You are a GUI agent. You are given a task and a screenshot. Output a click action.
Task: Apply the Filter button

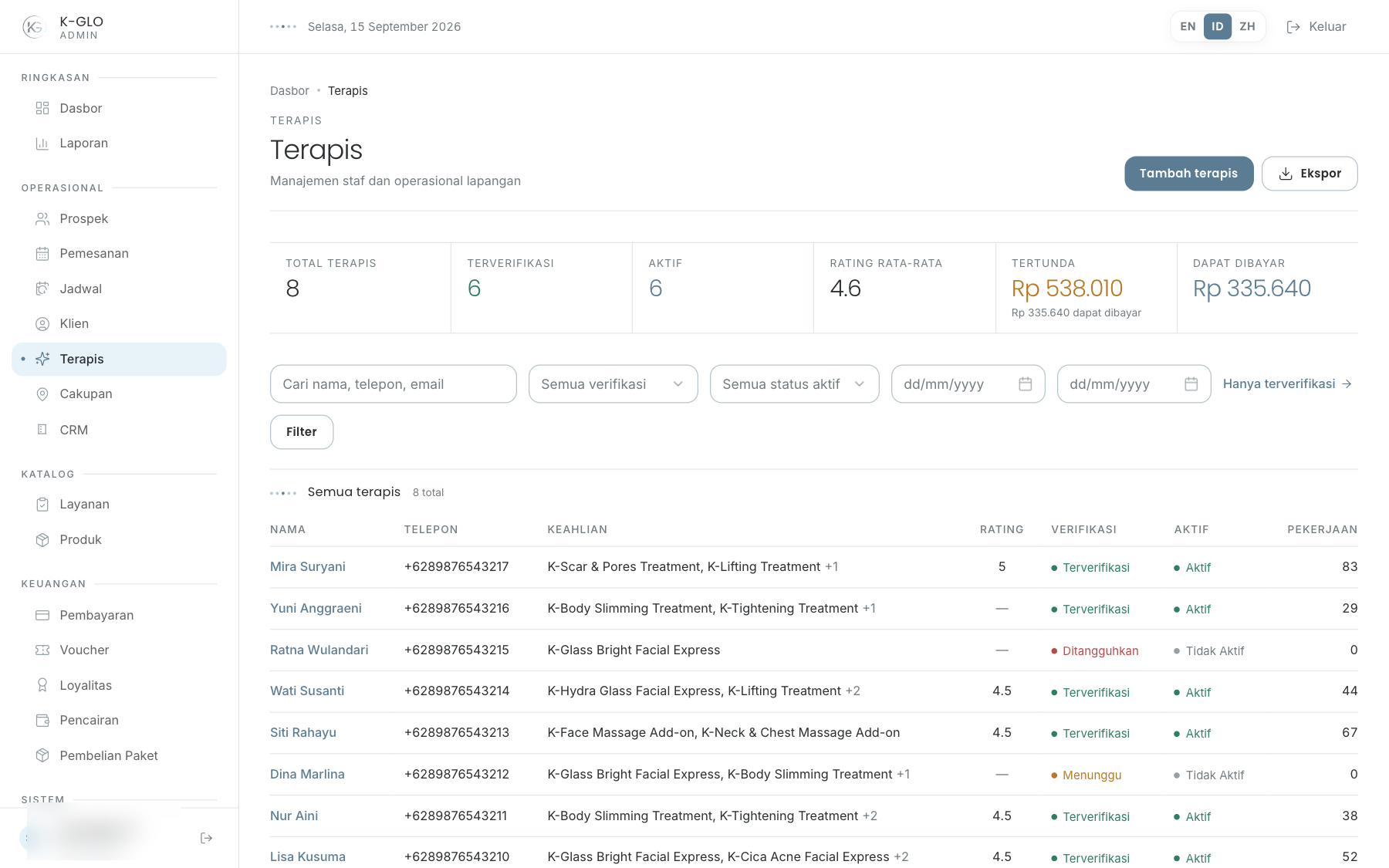click(x=302, y=432)
